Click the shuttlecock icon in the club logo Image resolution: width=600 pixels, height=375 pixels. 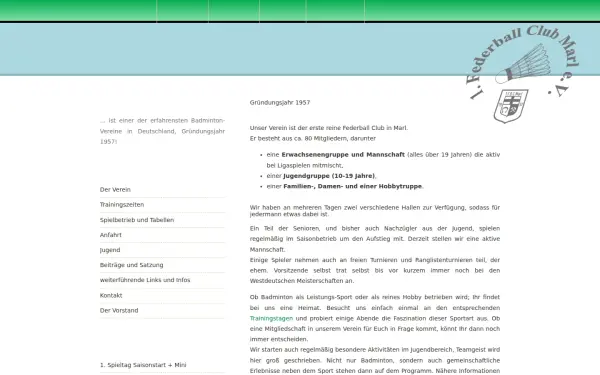coord(523,64)
